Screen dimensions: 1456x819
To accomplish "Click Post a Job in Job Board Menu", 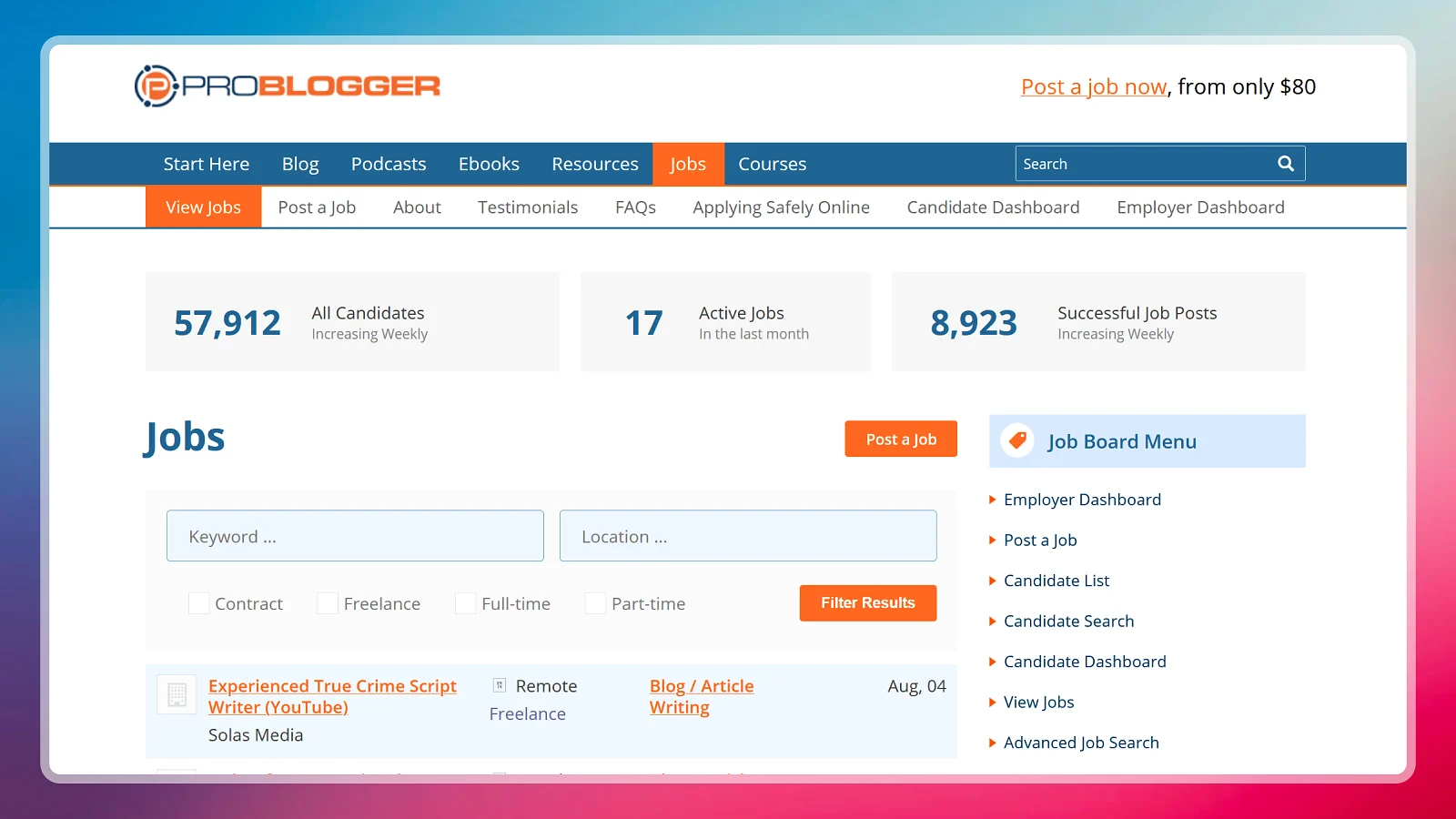I will coord(1040,540).
